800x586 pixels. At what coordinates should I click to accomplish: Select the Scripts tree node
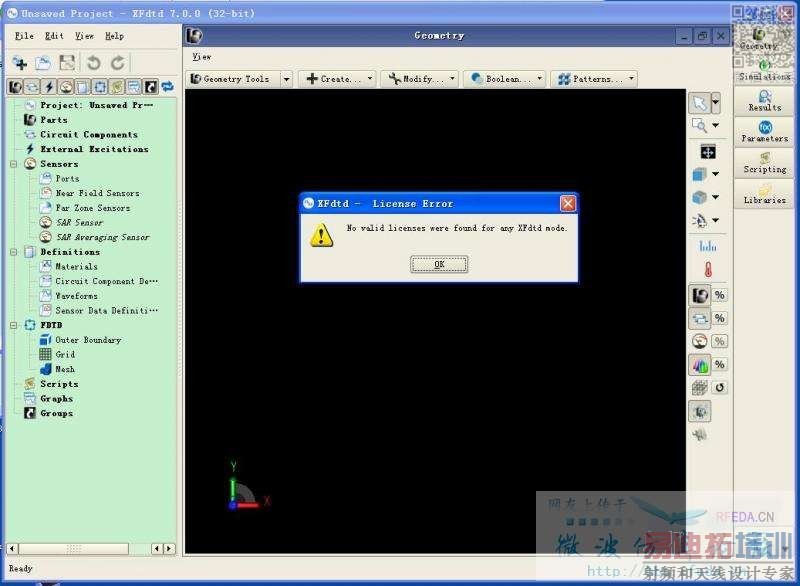pyautogui.click(x=59, y=384)
